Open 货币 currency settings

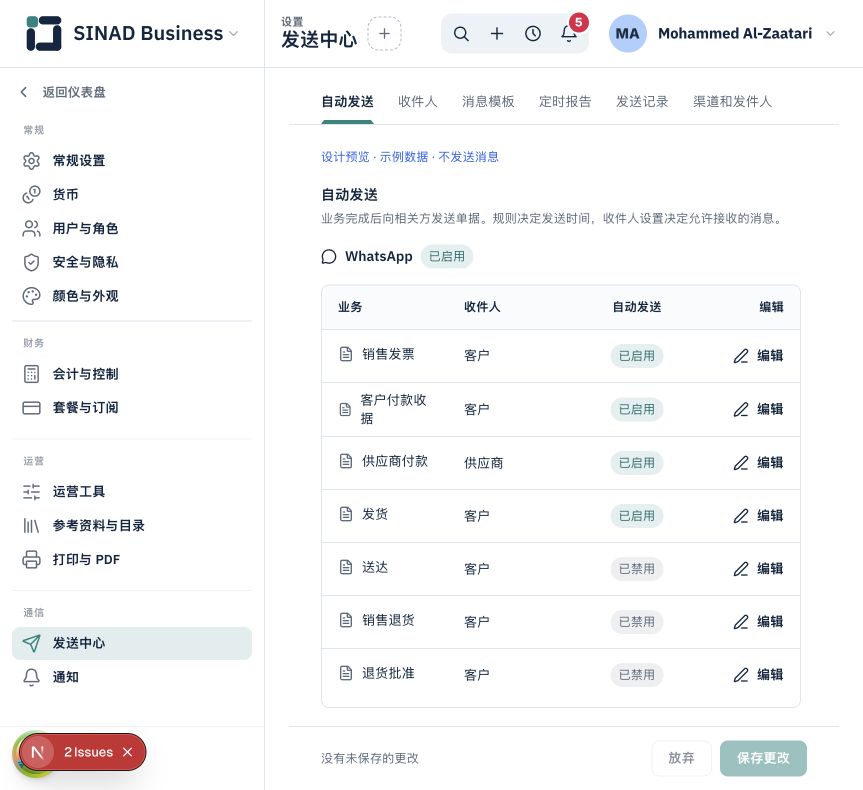coord(132,194)
